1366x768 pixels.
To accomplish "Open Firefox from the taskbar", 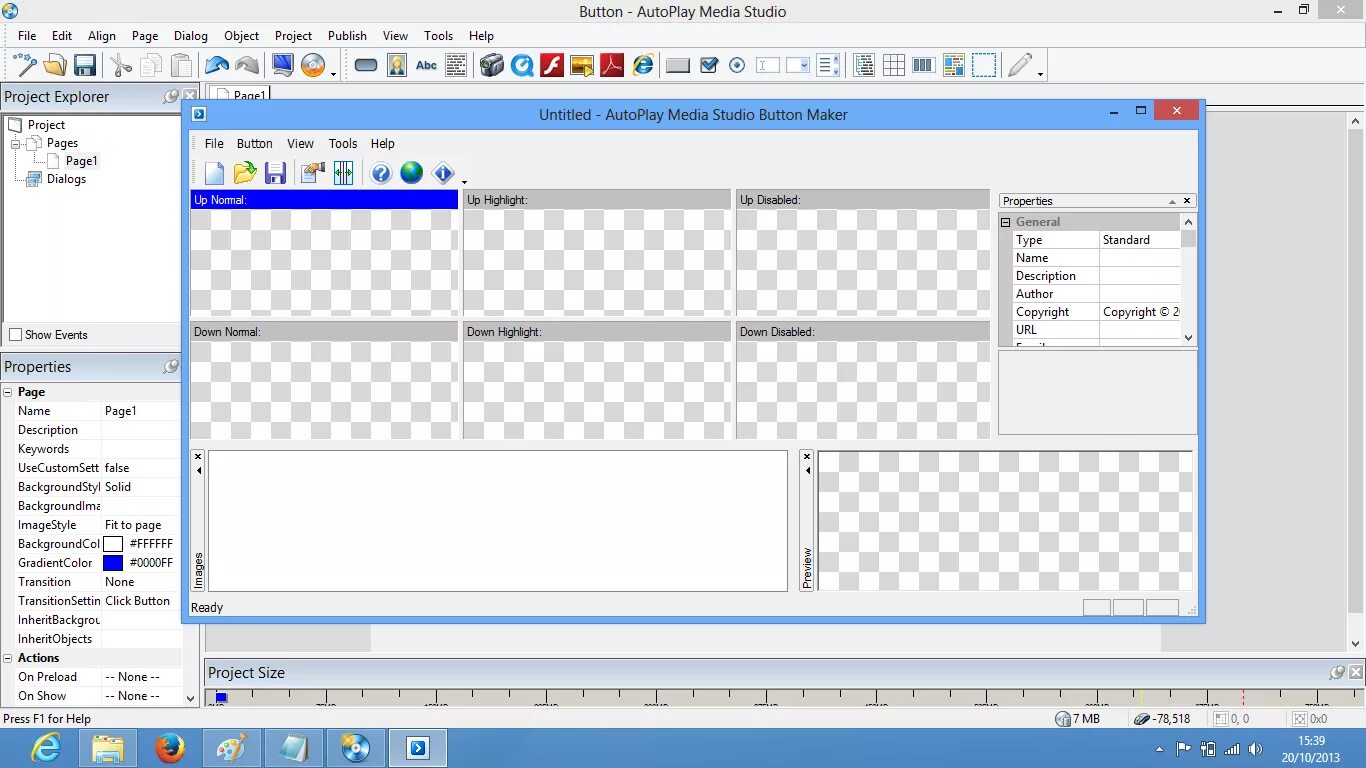I will pyautogui.click(x=170, y=748).
